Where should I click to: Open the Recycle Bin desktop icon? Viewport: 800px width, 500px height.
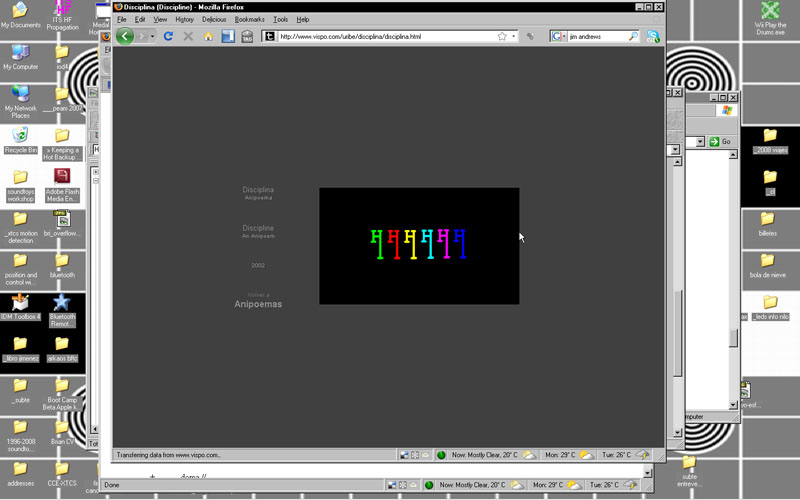pyautogui.click(x=20, y=139)
